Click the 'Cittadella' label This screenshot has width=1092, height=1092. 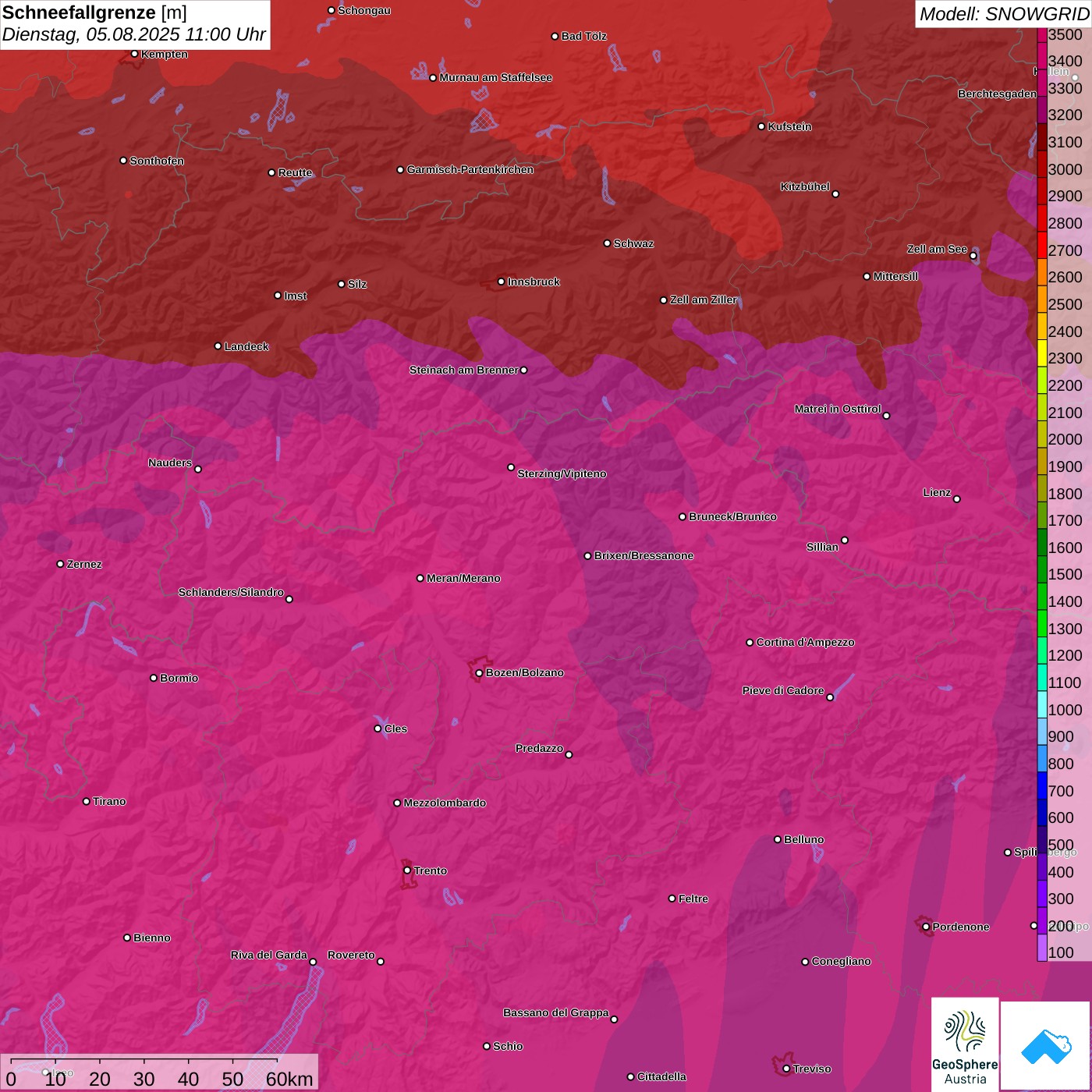661,1076
